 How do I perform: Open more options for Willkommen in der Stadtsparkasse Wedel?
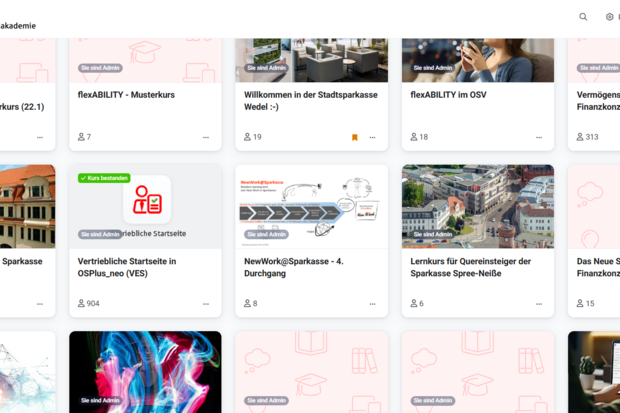coord(372,137)
